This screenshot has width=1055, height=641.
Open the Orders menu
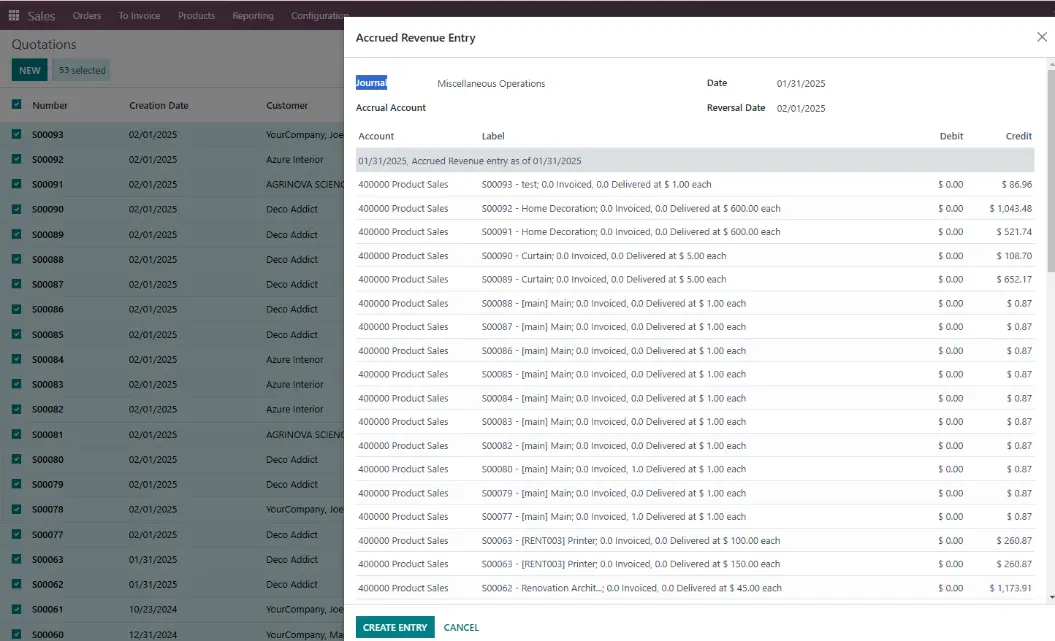87,16
